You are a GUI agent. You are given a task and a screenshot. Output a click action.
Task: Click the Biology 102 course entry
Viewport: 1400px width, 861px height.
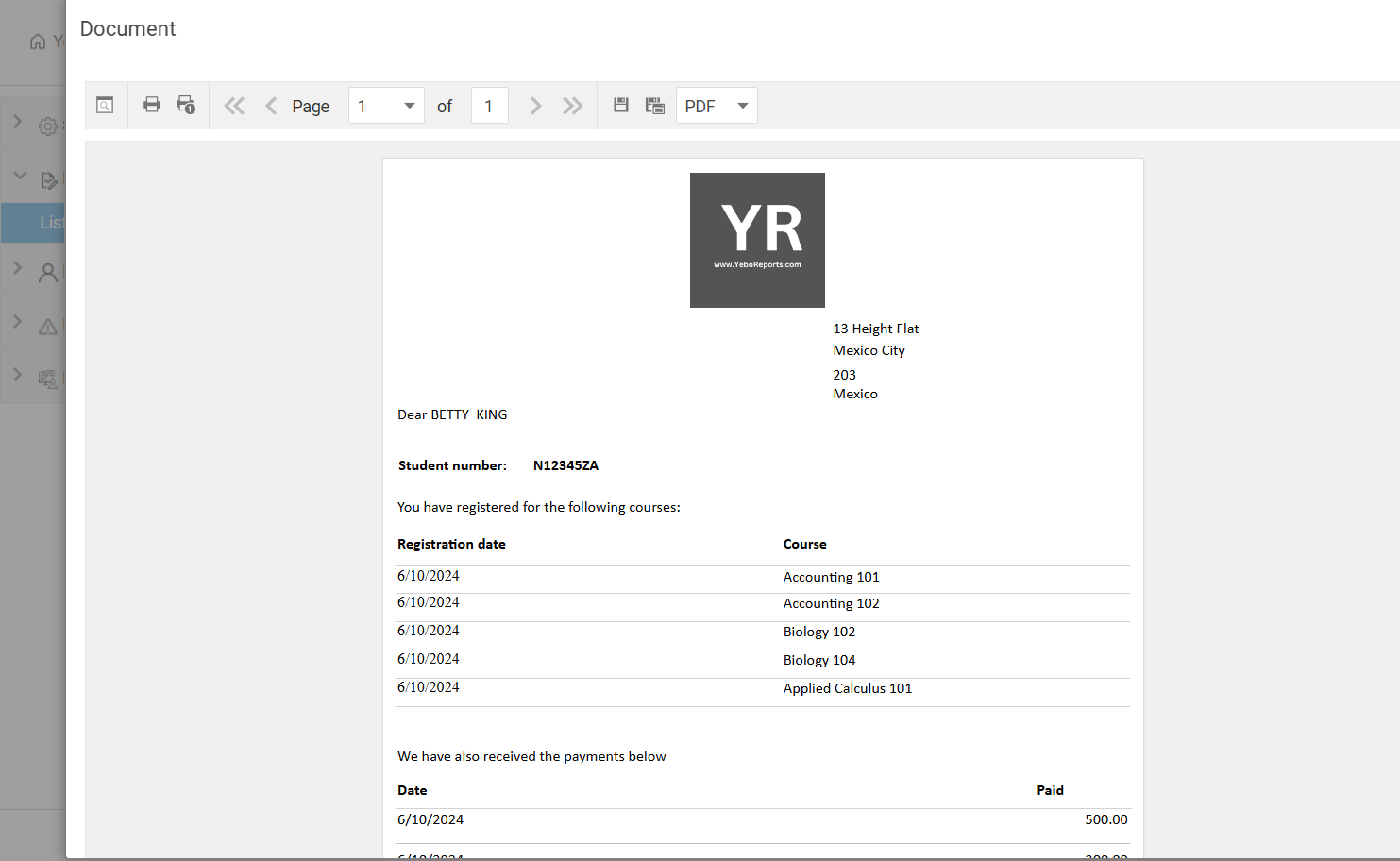pyautogui.click(x=819, y=632)
